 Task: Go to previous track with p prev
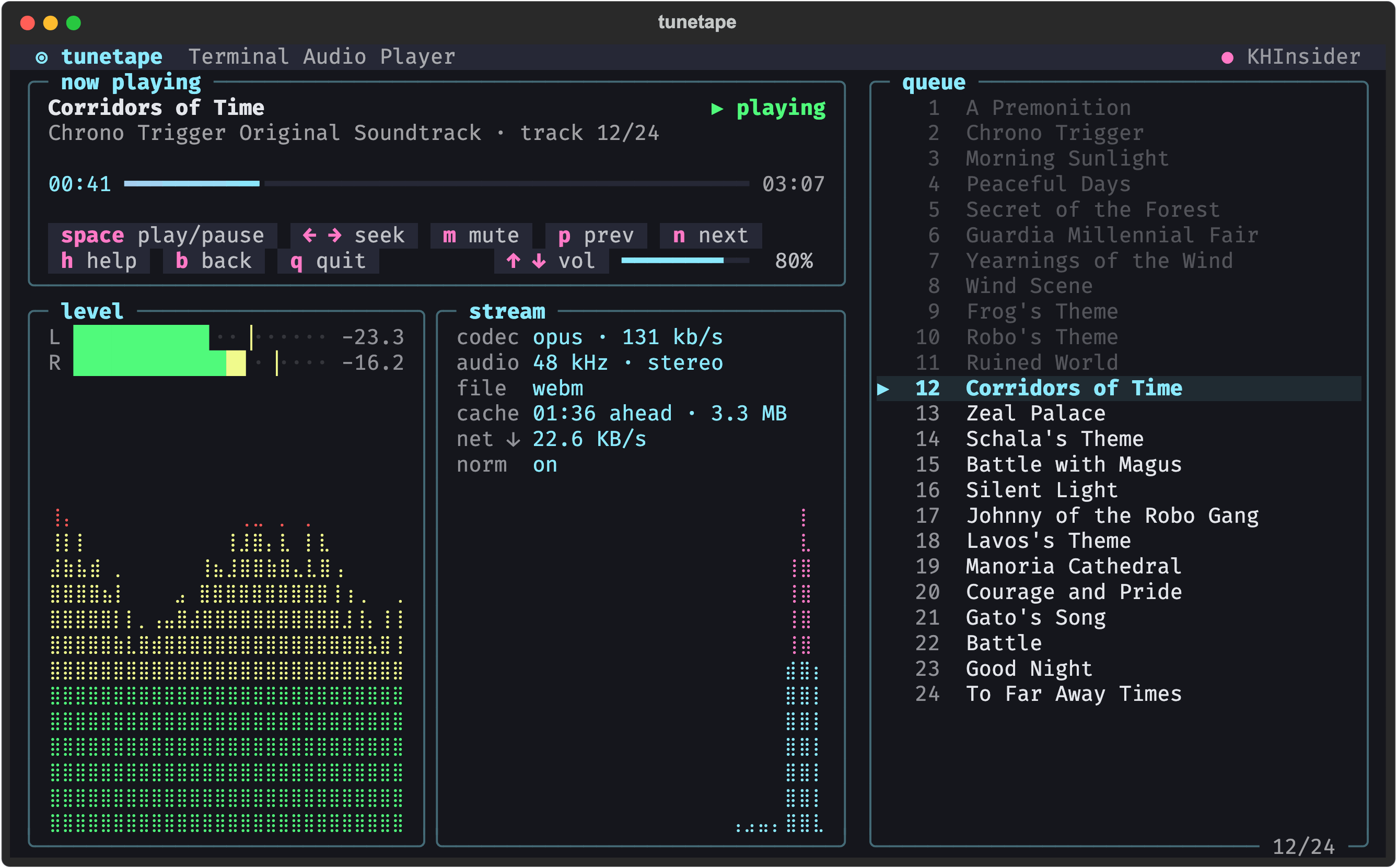pos(596,236)
